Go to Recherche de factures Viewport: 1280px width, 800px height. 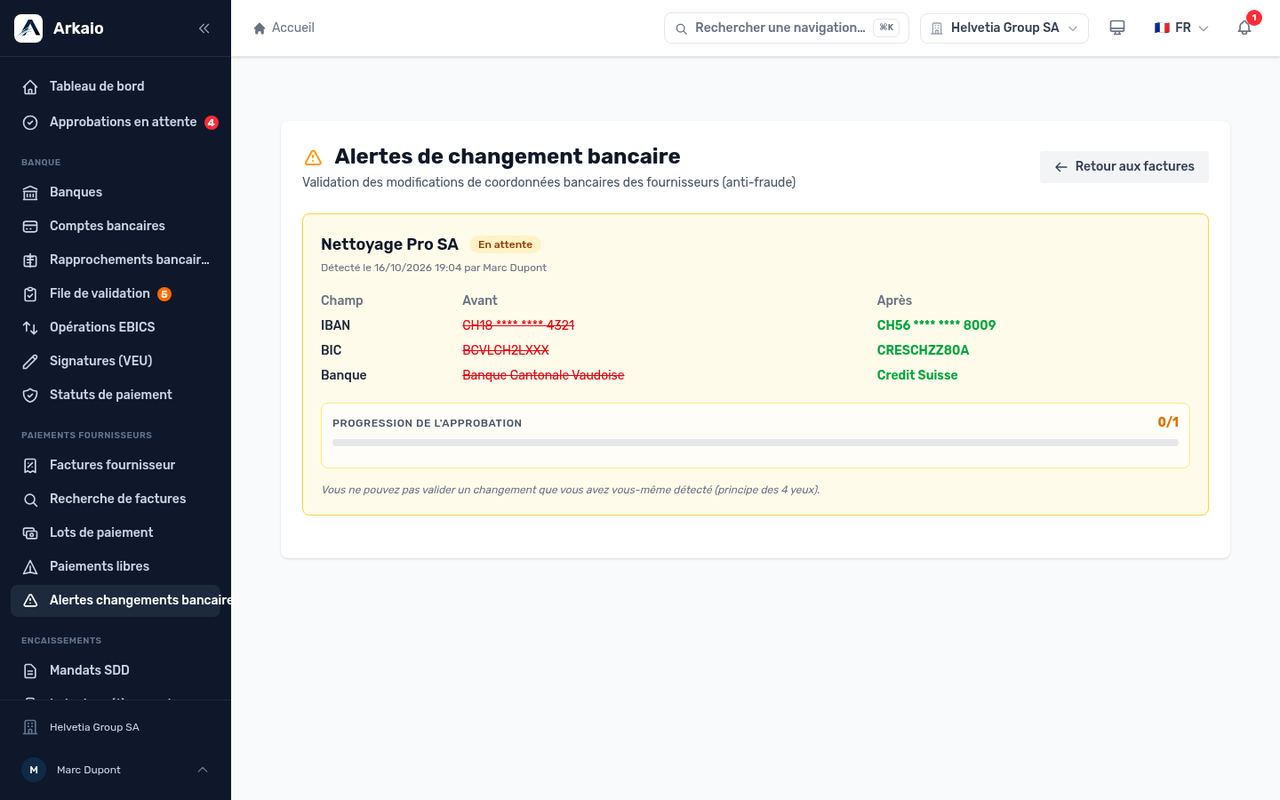tap(115, 499)
